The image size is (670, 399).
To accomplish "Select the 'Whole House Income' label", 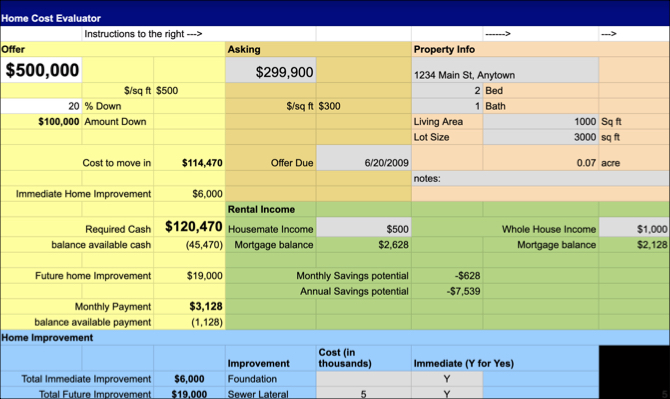I will (x=549, y=229).
